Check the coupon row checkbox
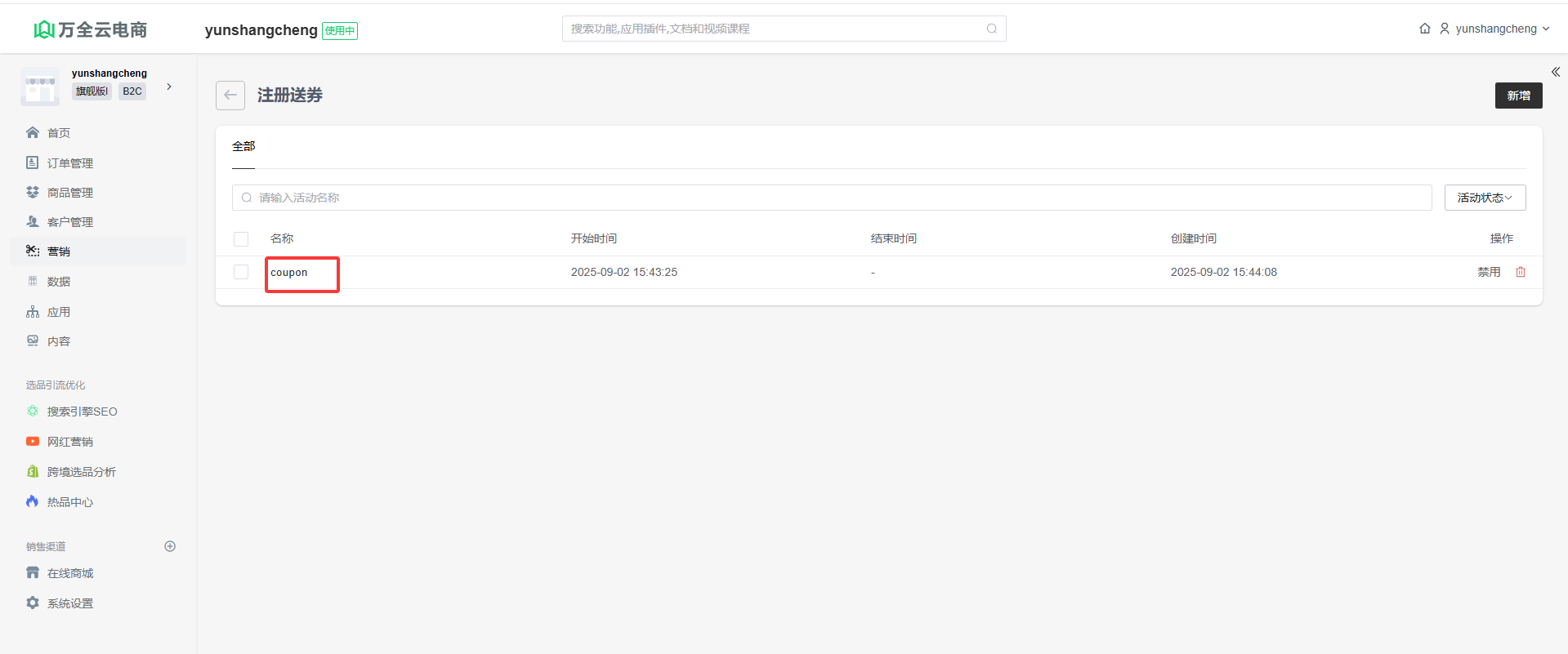The height and width of the screenshot is (654, 1568). [241, 272]
